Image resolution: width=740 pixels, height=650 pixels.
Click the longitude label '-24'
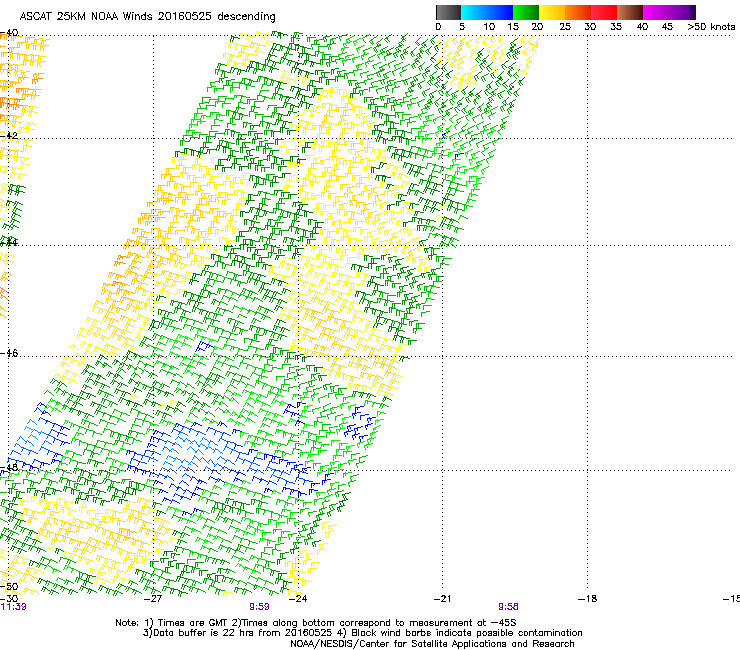tap(298, 599)
